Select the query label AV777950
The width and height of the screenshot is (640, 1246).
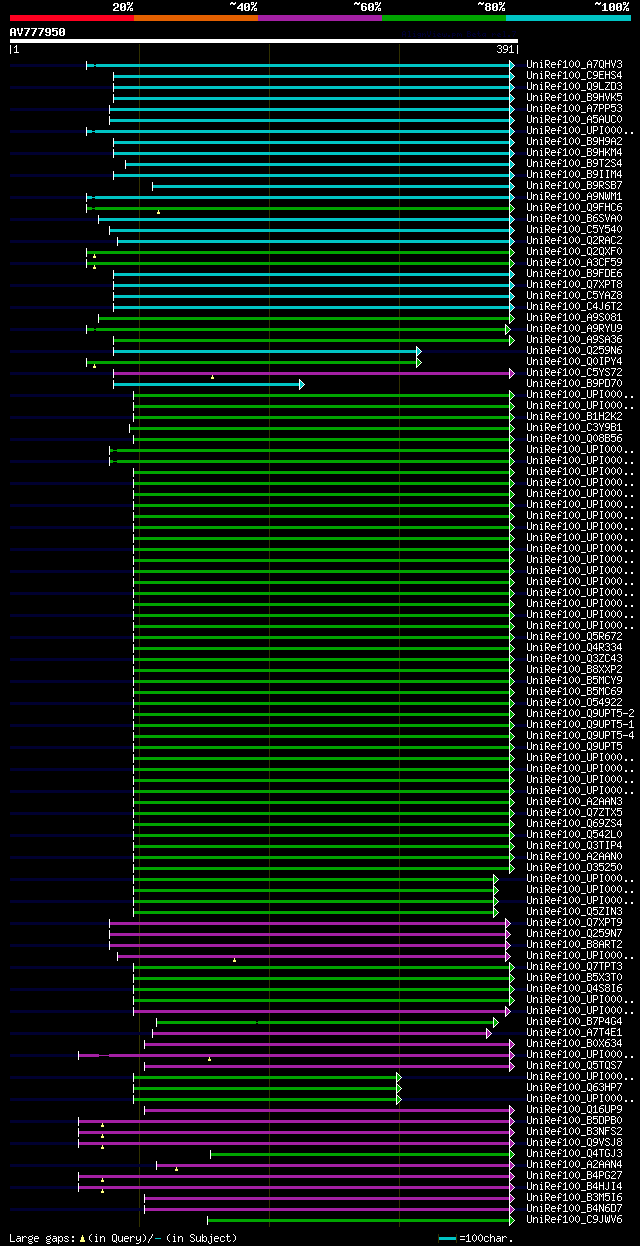(38, 32)
